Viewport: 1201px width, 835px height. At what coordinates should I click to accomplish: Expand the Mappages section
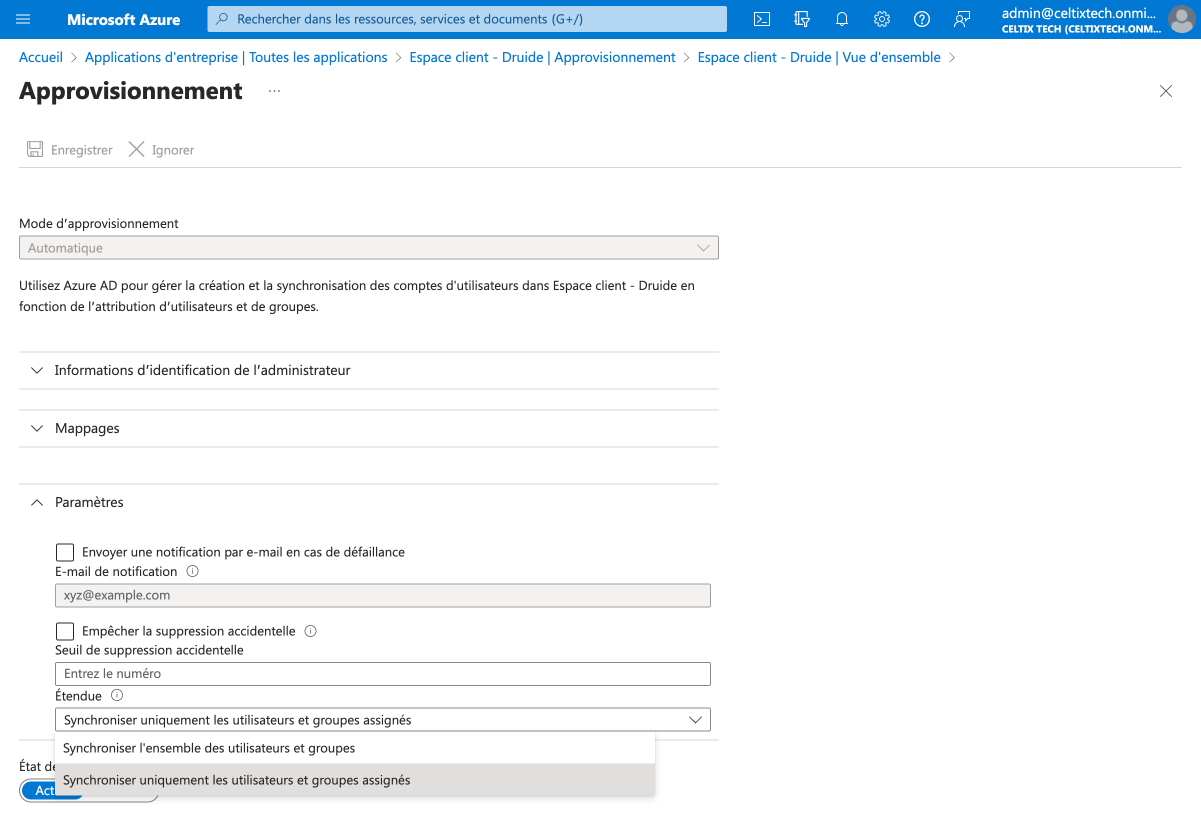pyautogui.click(x=369, y=428)
